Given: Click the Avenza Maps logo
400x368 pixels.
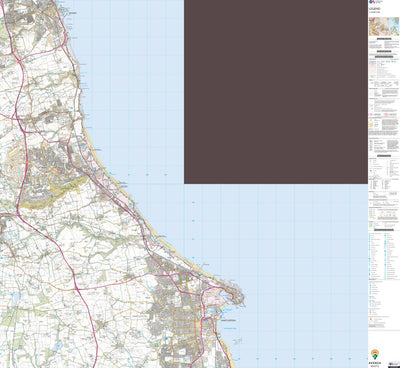Looking at the screenshot, I should click(x=375, y=358).
